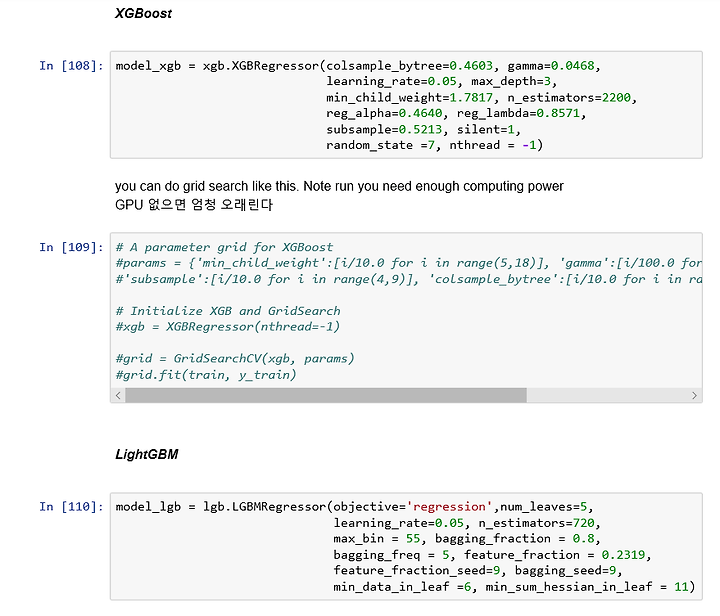The width and height of the screenshot is (720, 616).
Task: Click 'feature_fraction_seed=9' parameter
Action: coord(416,570)
